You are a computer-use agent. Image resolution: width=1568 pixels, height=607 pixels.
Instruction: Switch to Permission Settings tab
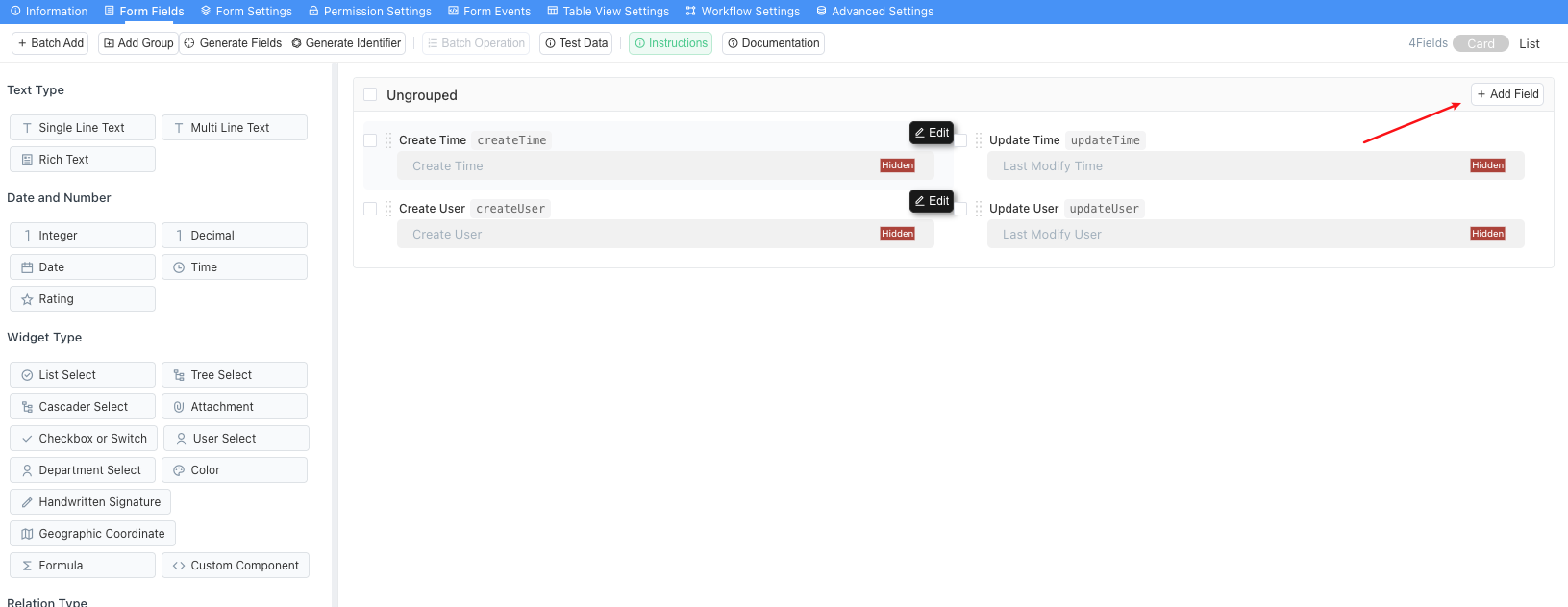pos(369,12)
